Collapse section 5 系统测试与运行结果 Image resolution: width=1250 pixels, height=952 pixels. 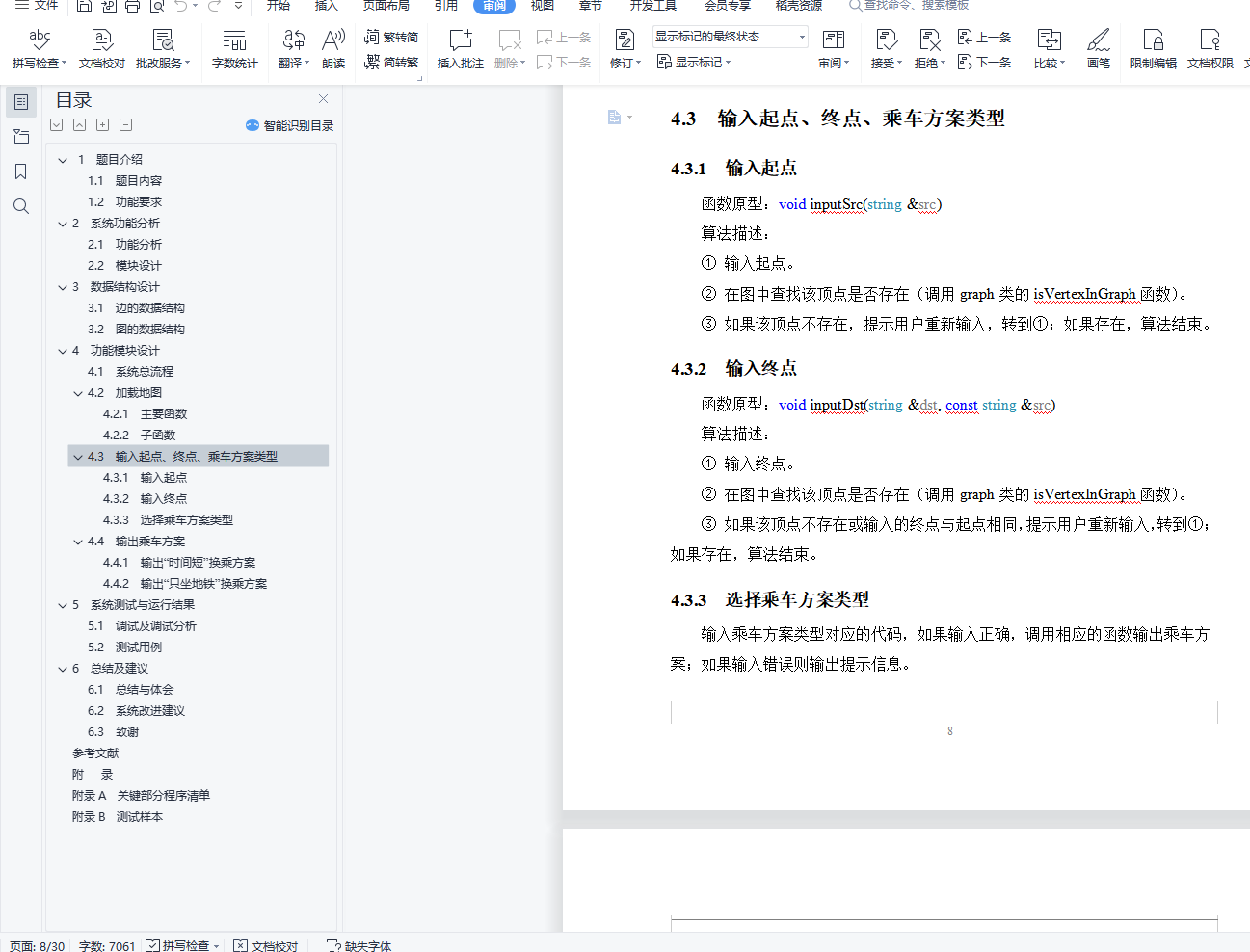click(x=63, y=605)
